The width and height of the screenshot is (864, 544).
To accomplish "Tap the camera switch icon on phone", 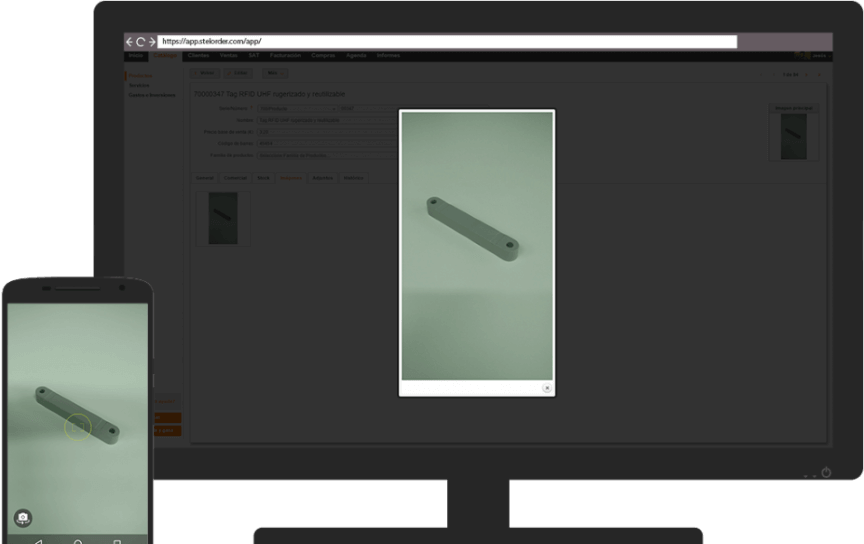I will pos(23,518).
